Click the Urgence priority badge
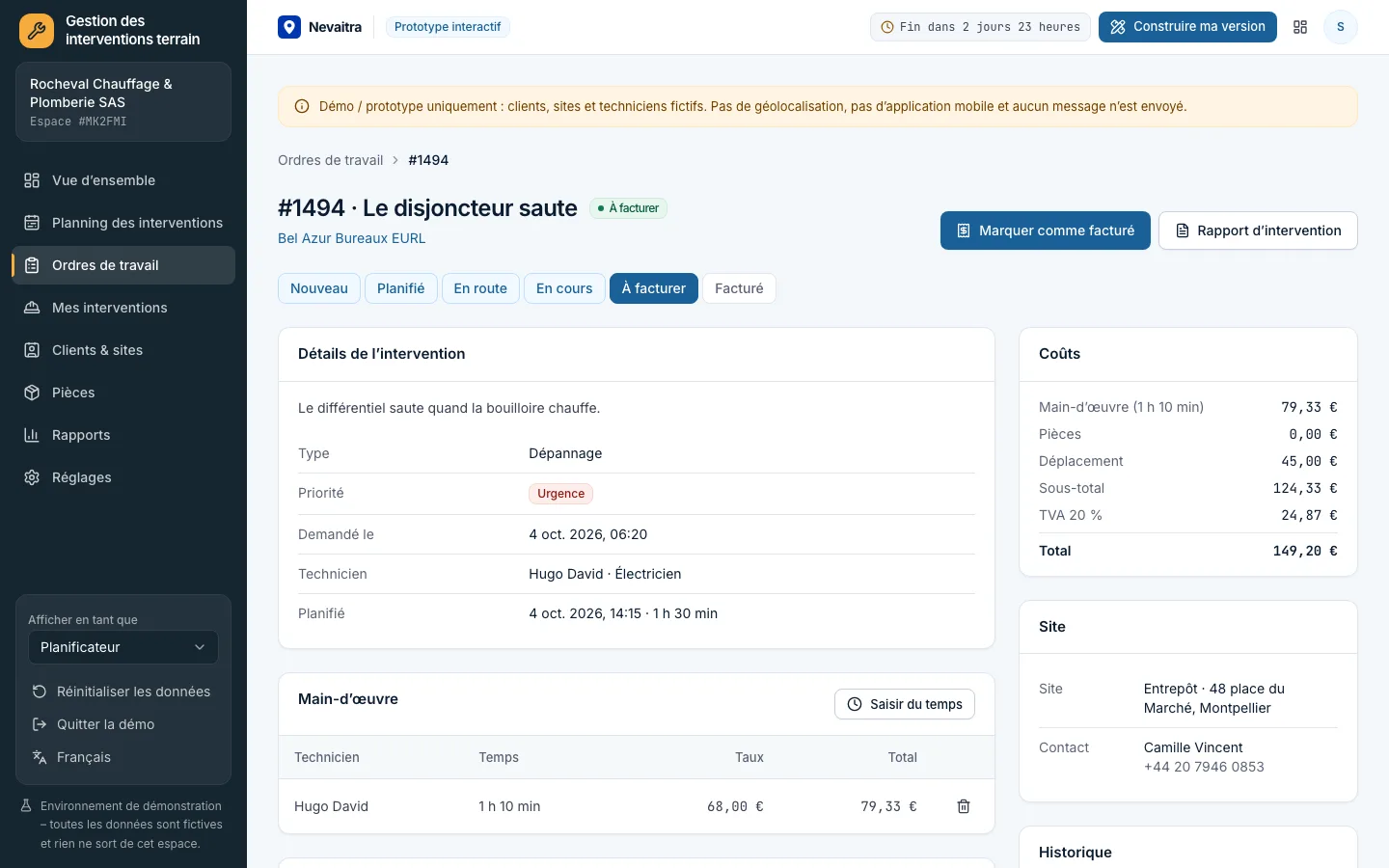Image resolution: width=1389 pixels, height=868 pixels. (560, 494)
